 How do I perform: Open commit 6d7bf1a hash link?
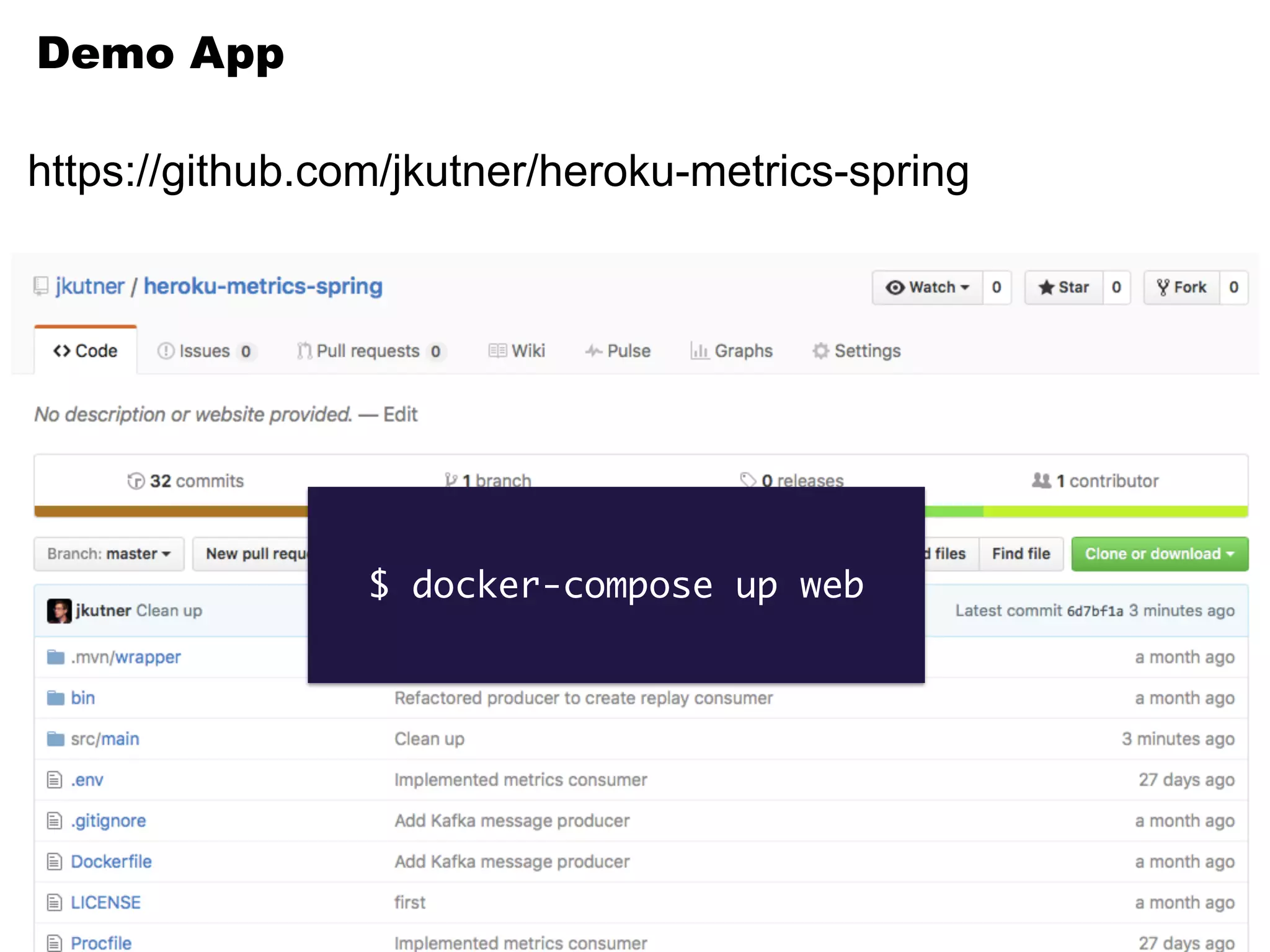point(1095,611)
